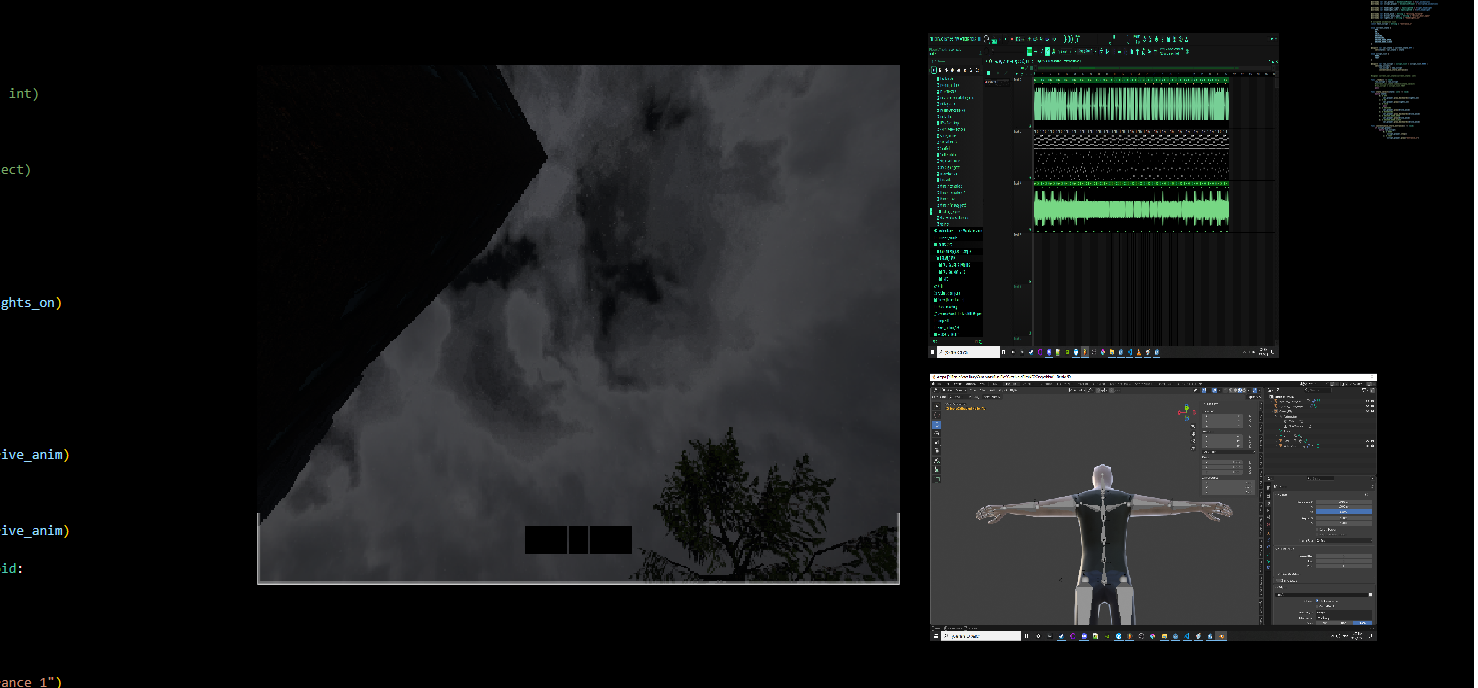Viewport: 1478px width, 688px height.
Task: Select the grey MIDI note clip in audio editor
Action: click(x=1131, y=154)
